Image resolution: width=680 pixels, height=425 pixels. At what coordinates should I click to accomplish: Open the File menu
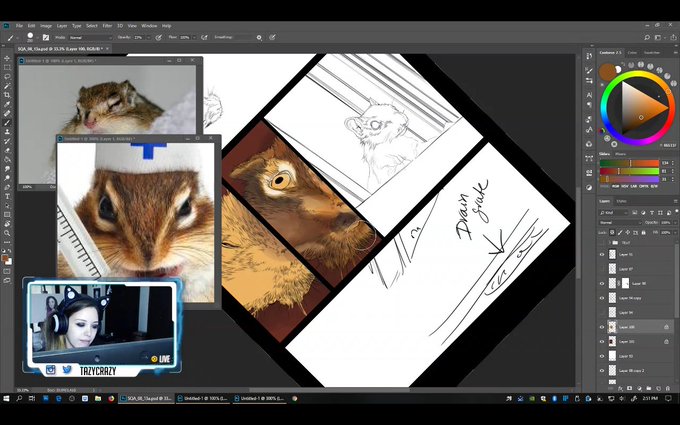tap(19, 26)
